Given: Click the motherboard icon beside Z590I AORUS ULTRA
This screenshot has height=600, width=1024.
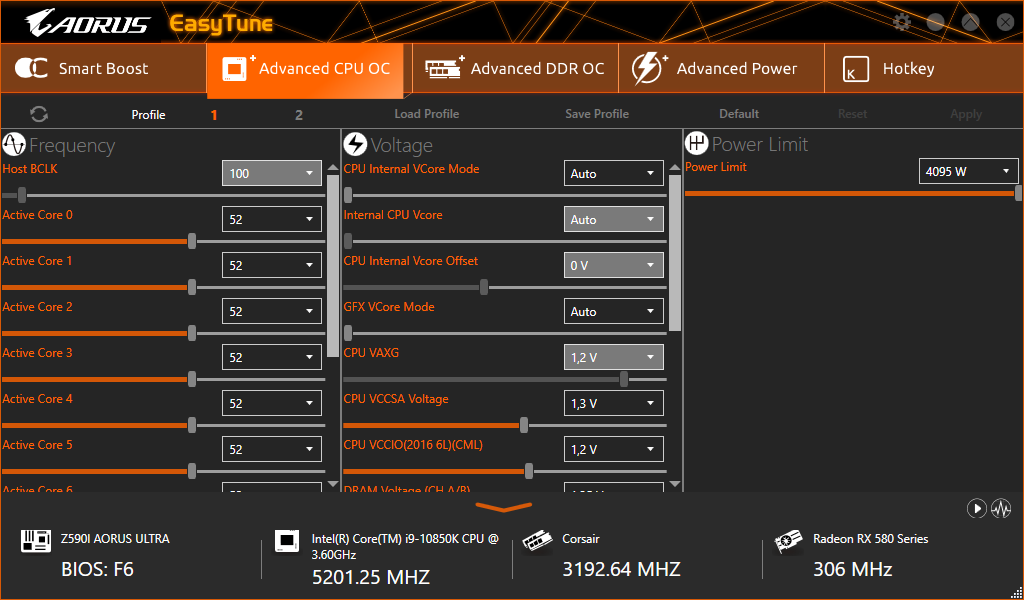Looking at the screenshot, I should [36, 541].
